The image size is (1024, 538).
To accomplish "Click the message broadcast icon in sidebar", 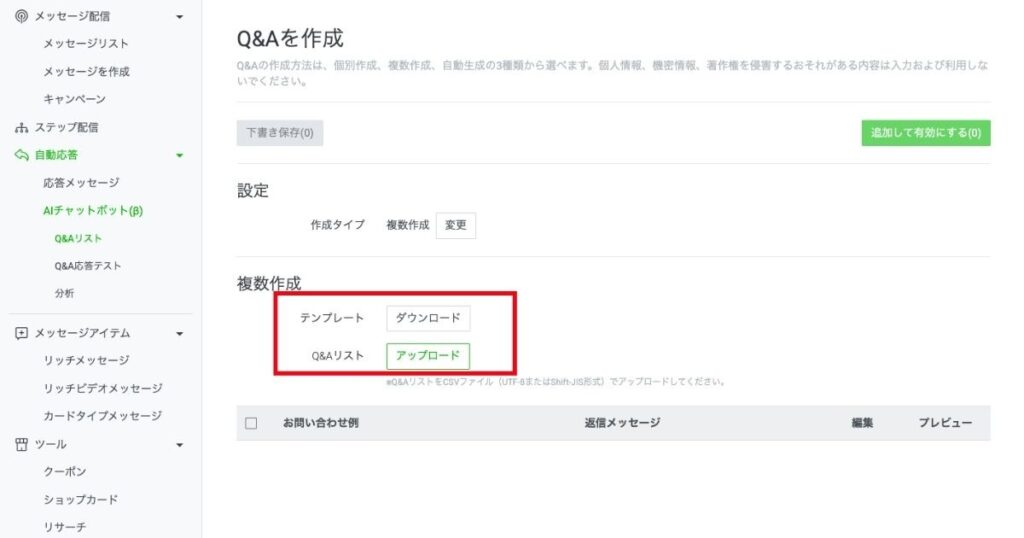I will click(21, 16).
